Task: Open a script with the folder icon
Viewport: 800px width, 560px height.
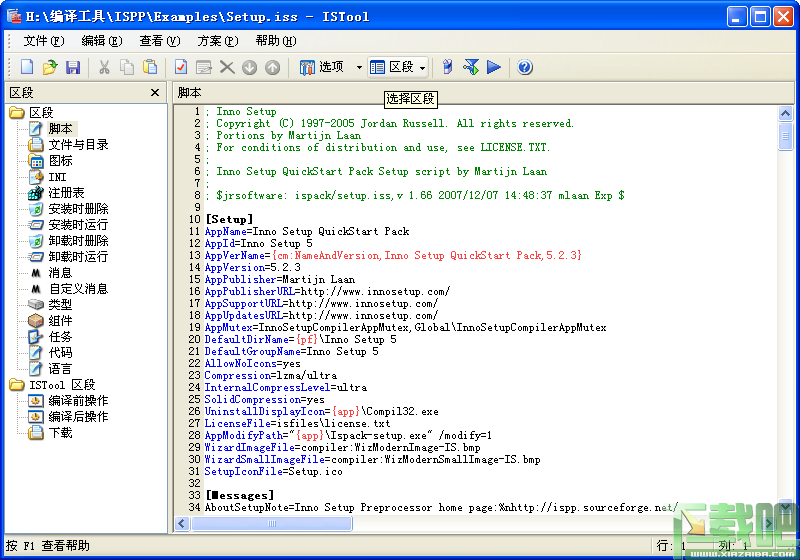Action: (x=50, y=67)
